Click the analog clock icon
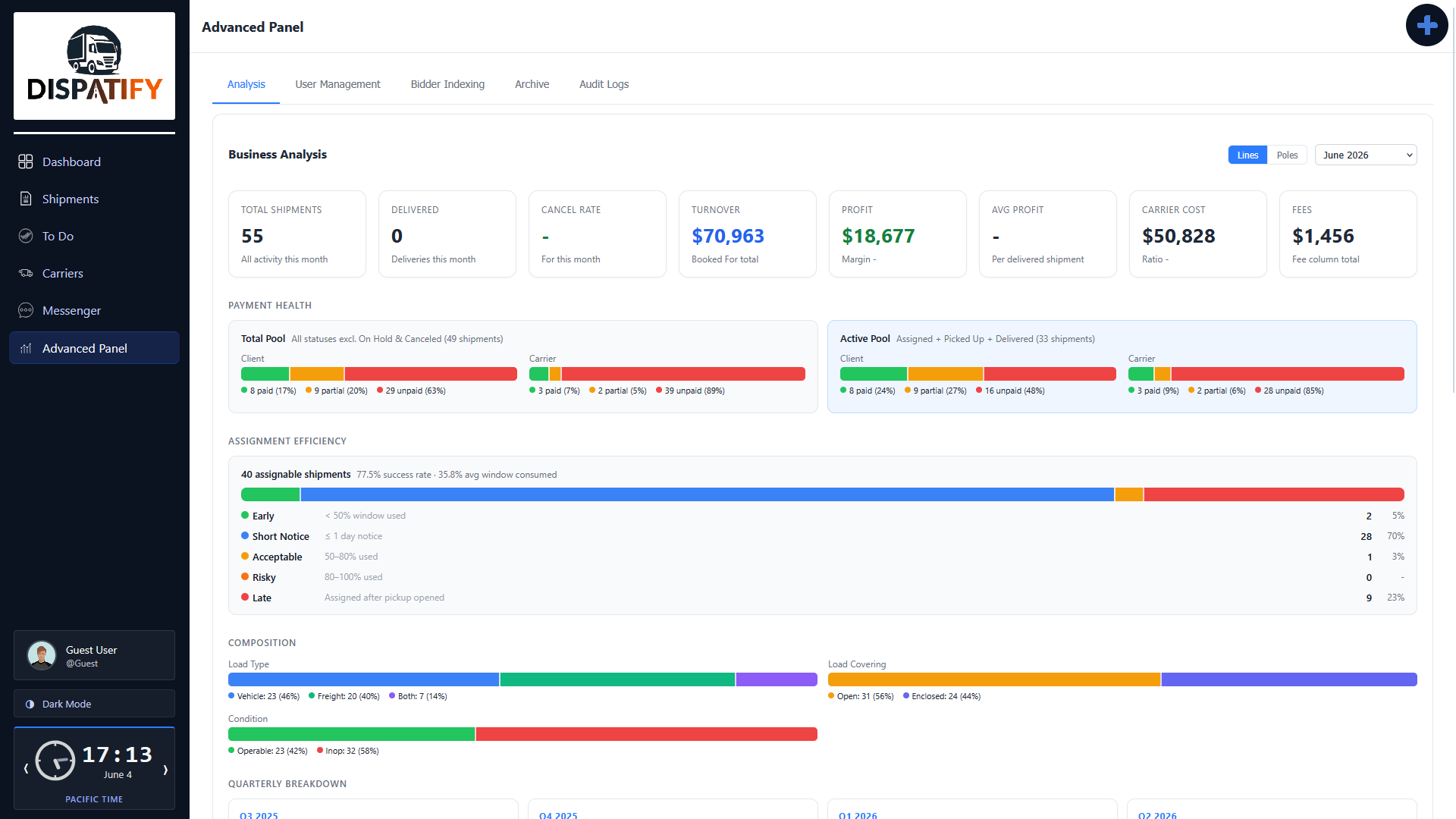This screenshot has width=1456, height=819. [x=55, y=761]
